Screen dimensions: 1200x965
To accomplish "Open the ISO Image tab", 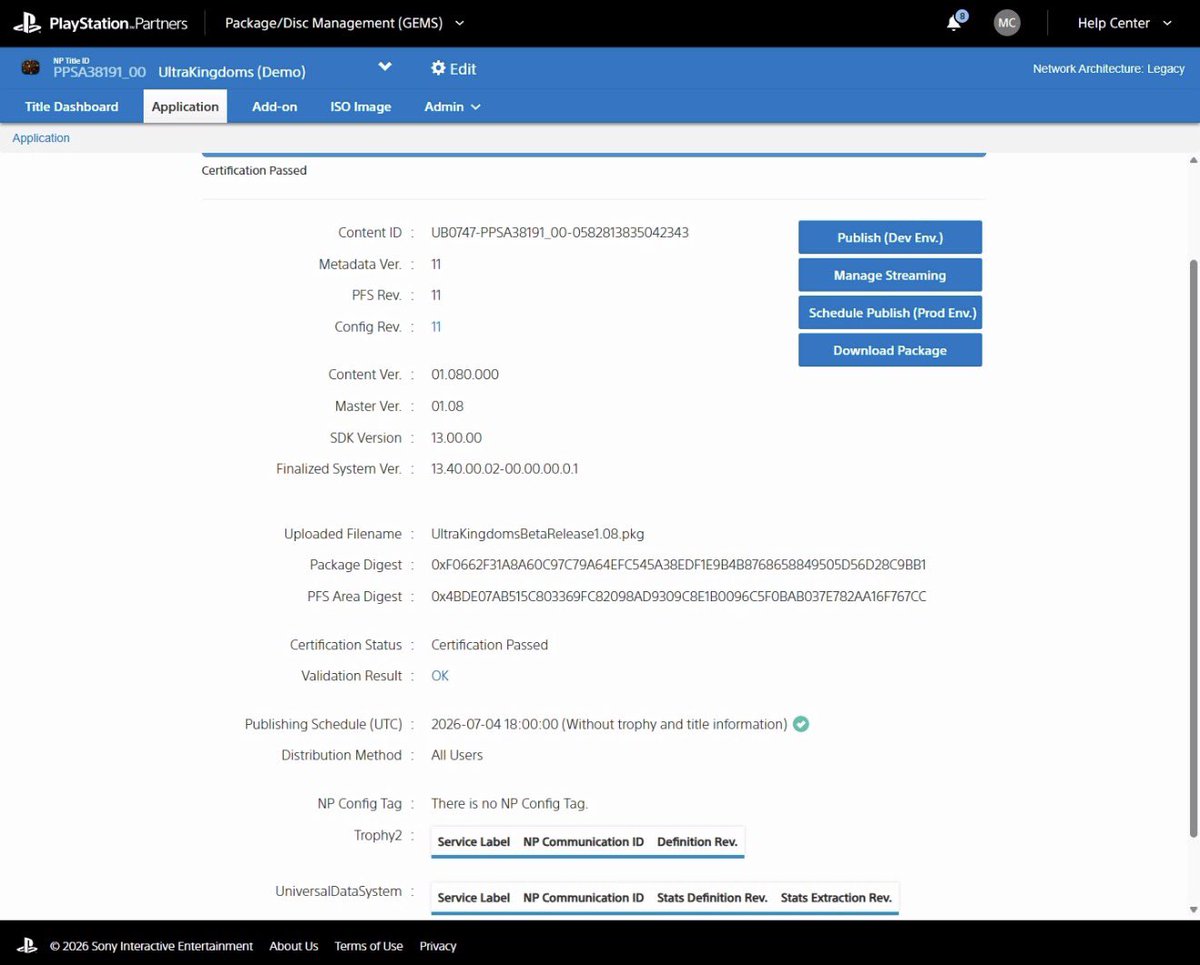I will tap(361, 107).
